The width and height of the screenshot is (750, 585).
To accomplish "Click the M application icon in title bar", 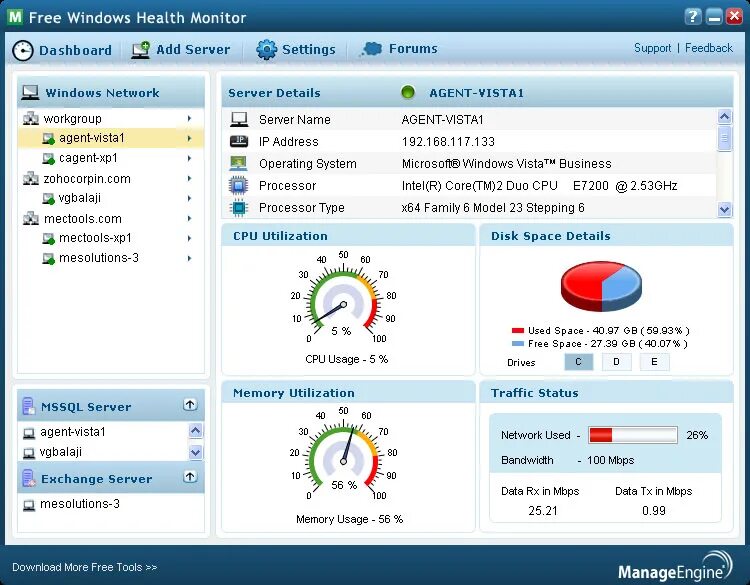I will 15,17.
